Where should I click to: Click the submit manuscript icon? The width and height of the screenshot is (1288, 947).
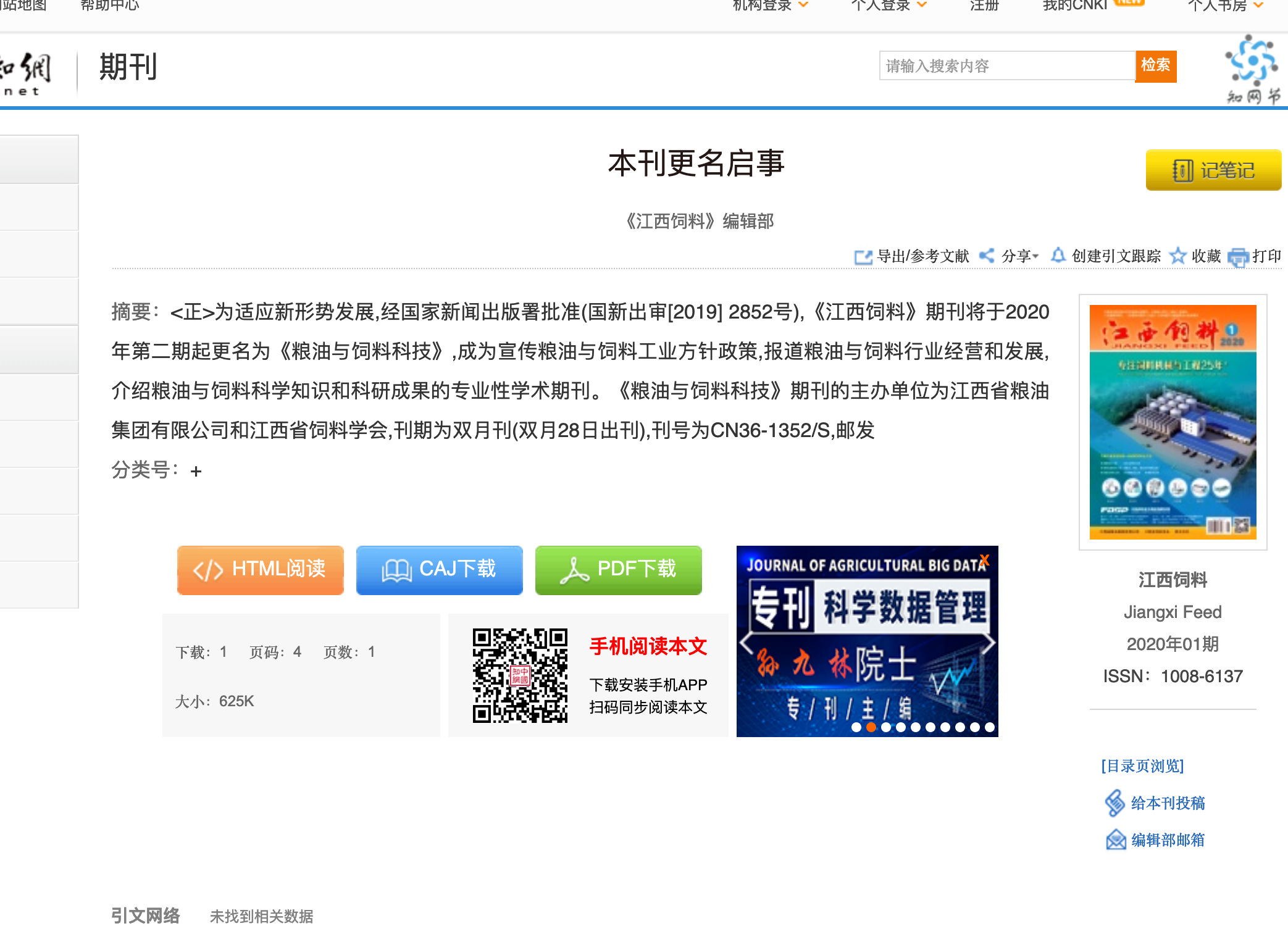pyautogui.click(x=1114, y=803)
